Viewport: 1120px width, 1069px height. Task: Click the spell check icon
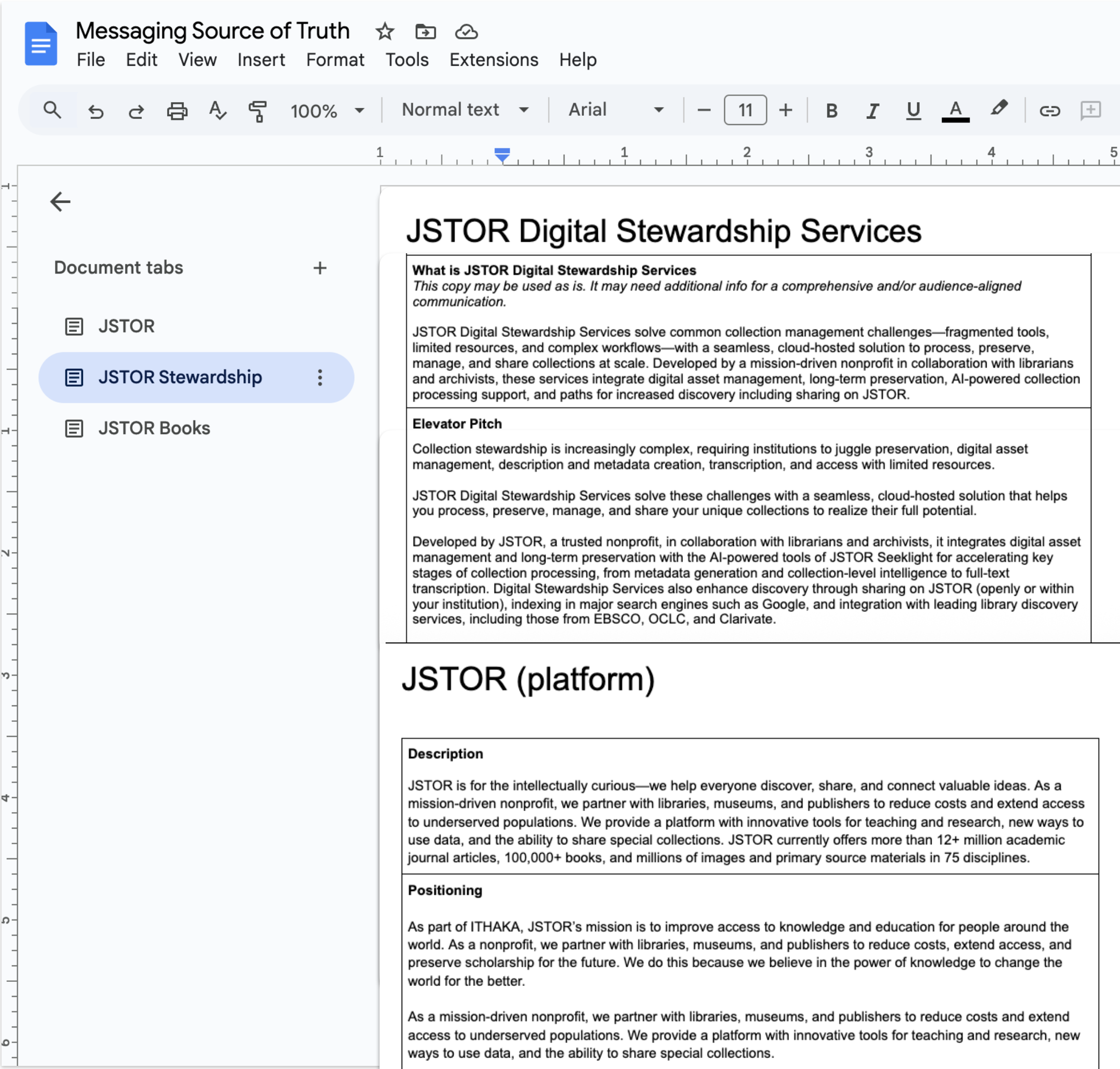tap(217, 110)
